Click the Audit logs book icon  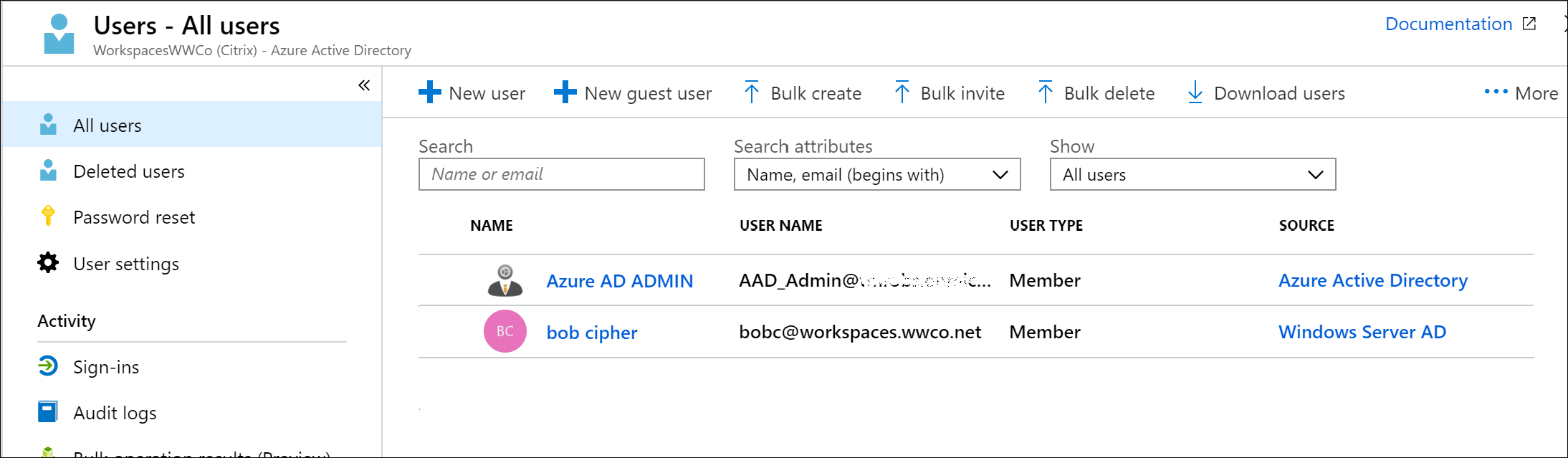48,412
